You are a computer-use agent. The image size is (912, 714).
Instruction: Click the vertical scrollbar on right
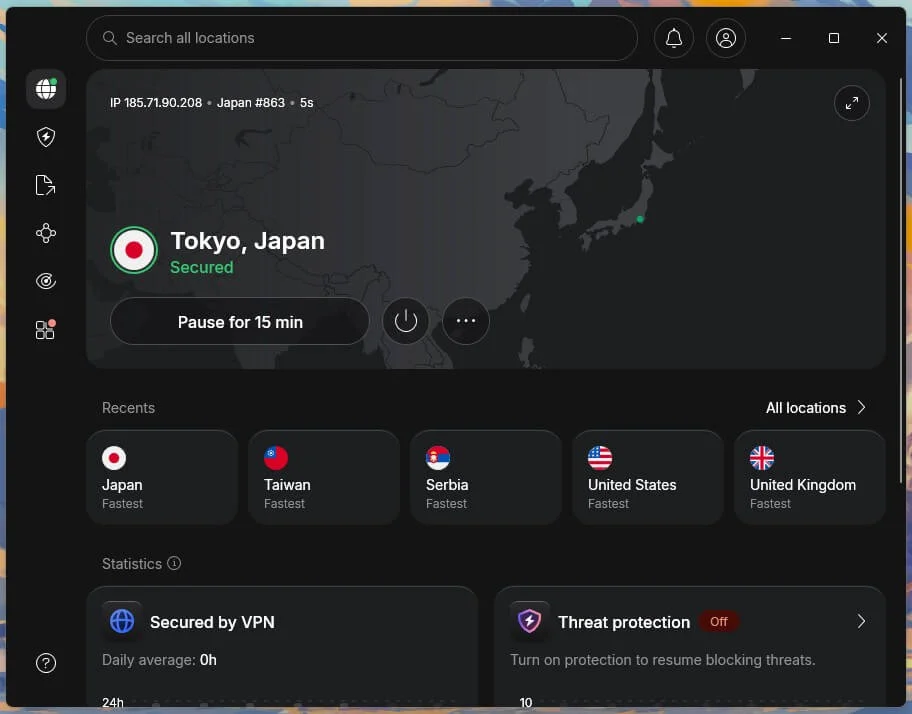901,279
